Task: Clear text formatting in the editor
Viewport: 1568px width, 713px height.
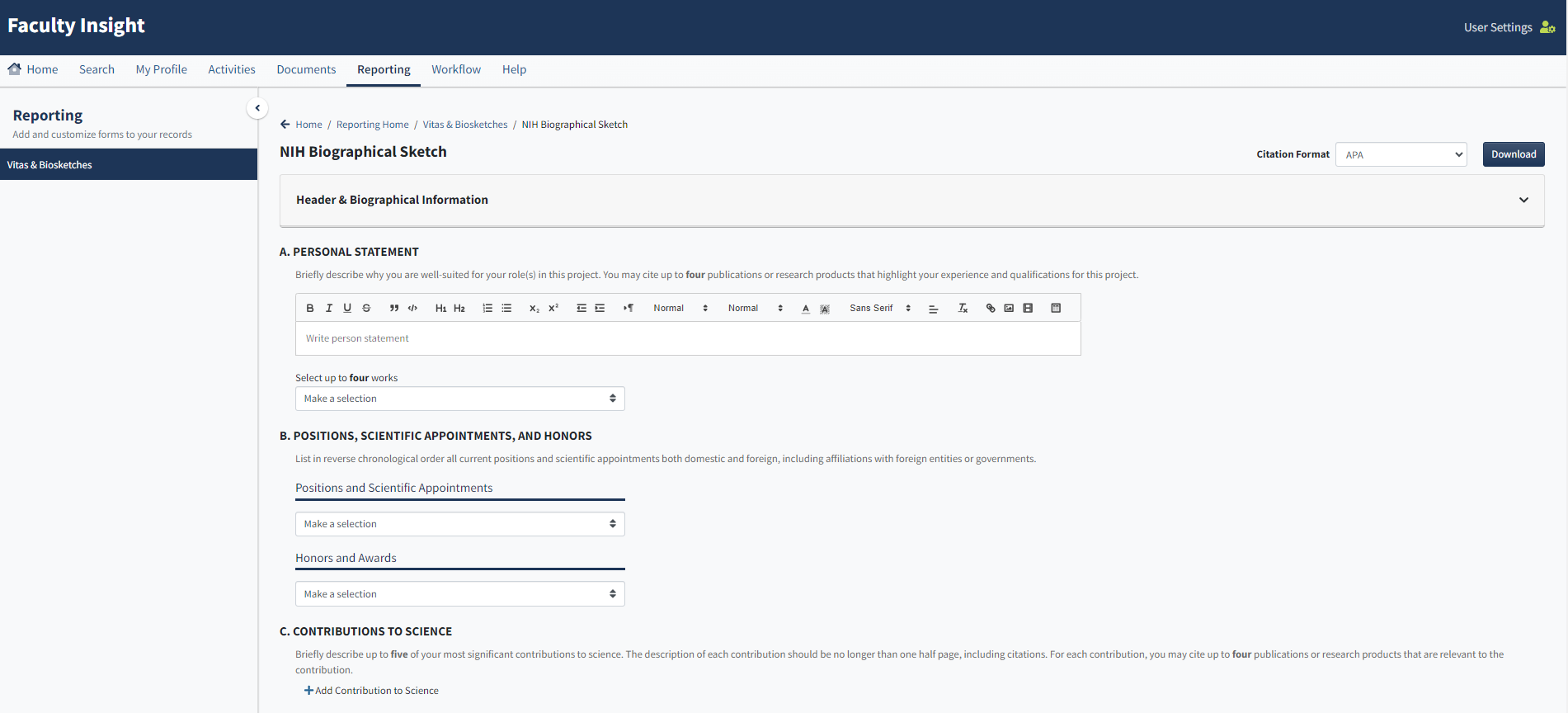Action: 963,308
